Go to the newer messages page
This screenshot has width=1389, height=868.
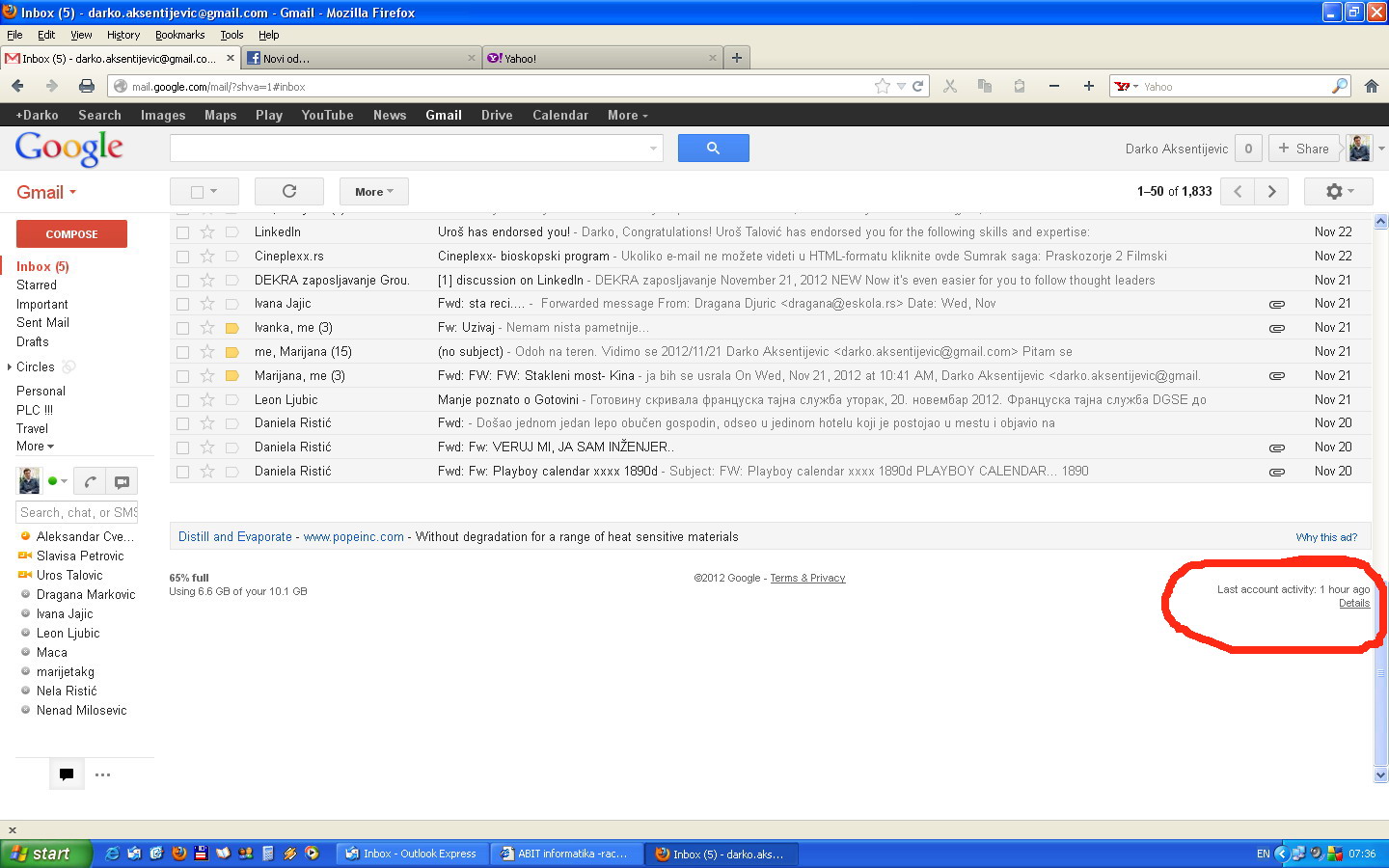[x=1238, y=191]
